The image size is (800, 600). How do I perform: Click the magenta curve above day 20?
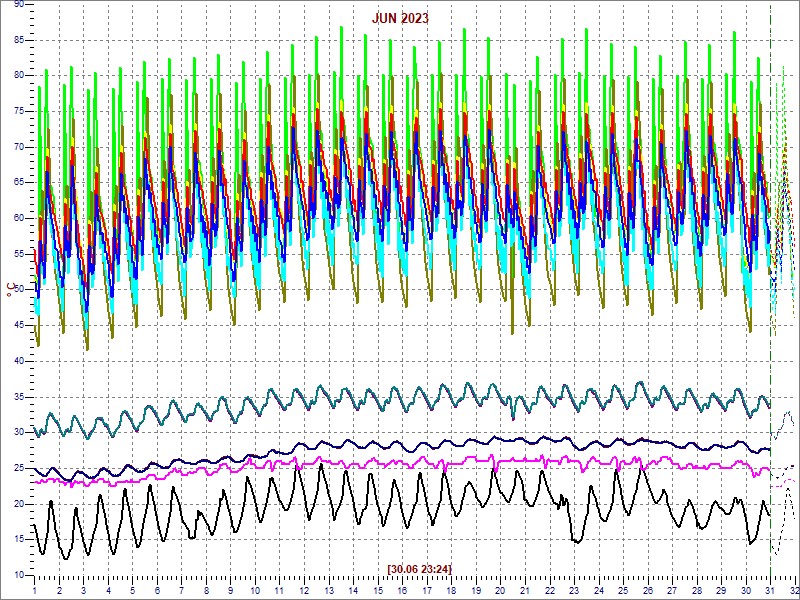click(x=502, y=459)
